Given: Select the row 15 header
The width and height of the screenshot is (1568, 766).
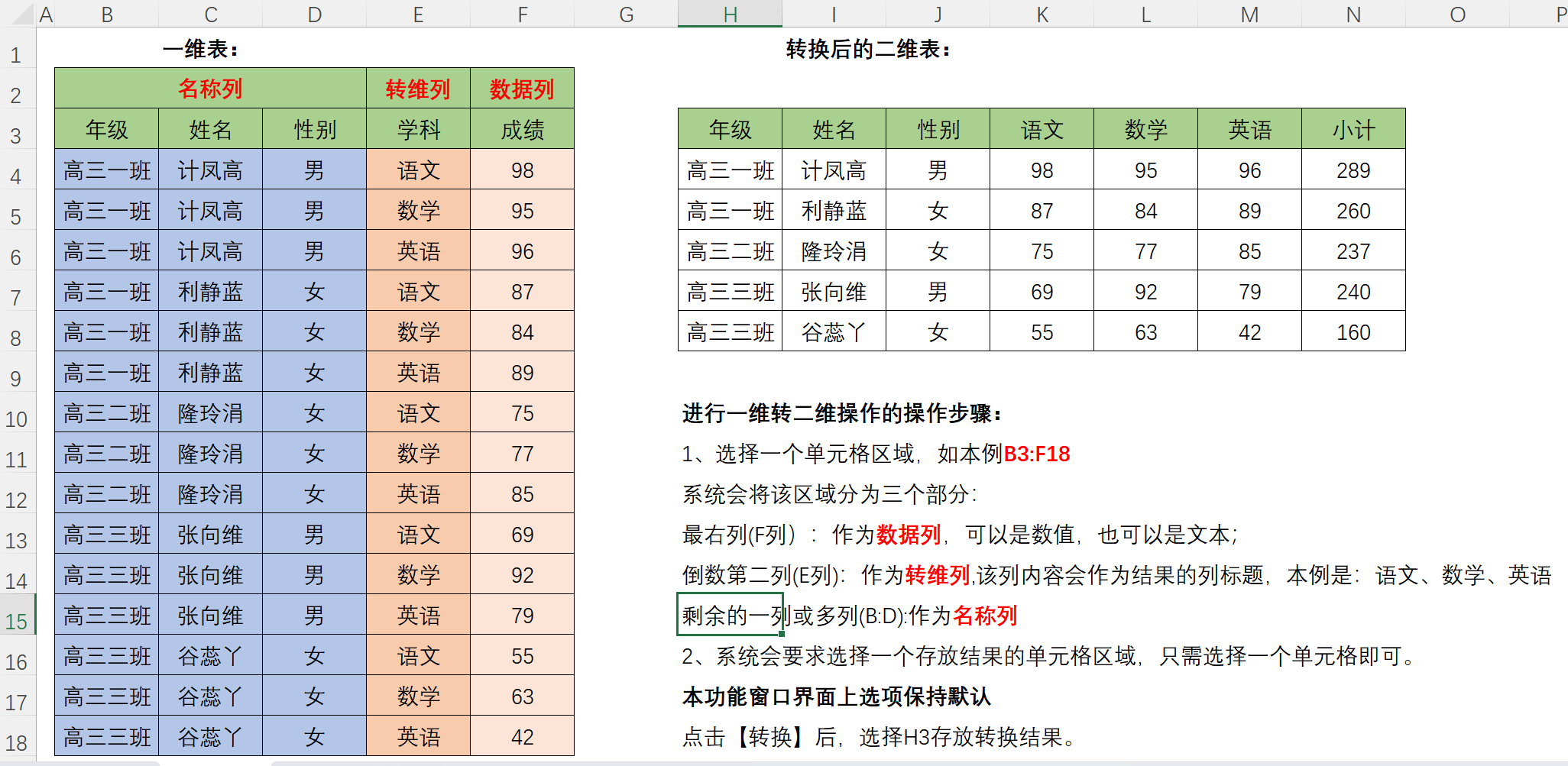Looking at the screenshot, I should [x=17, y=621].
